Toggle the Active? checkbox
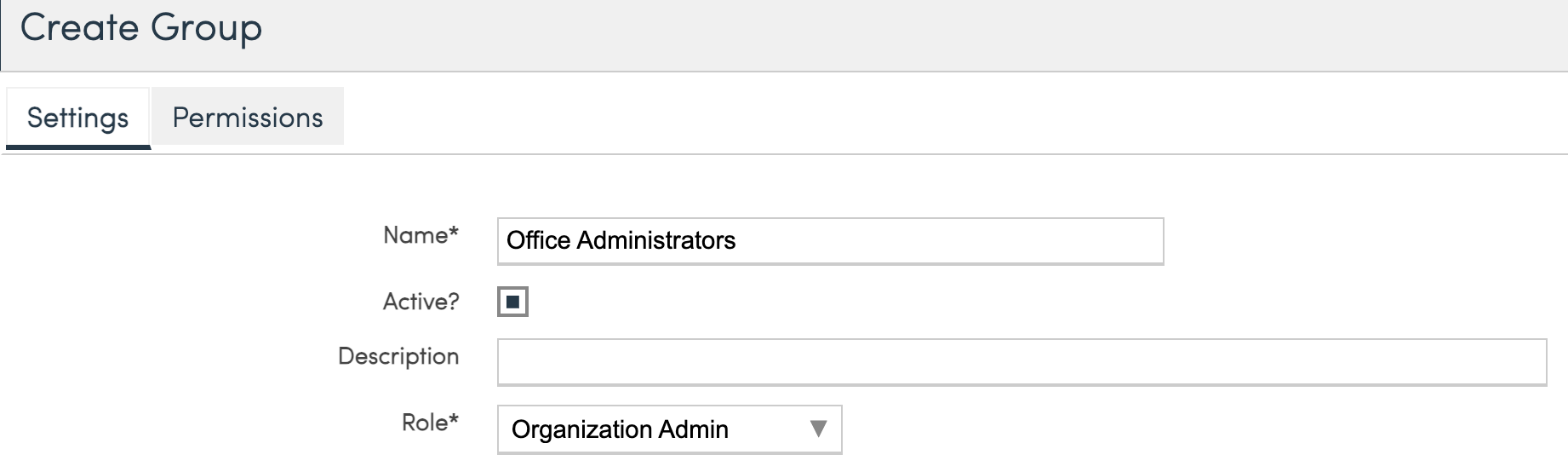The width and height of the screenshot is (1568, 472). tap(512, 302)
